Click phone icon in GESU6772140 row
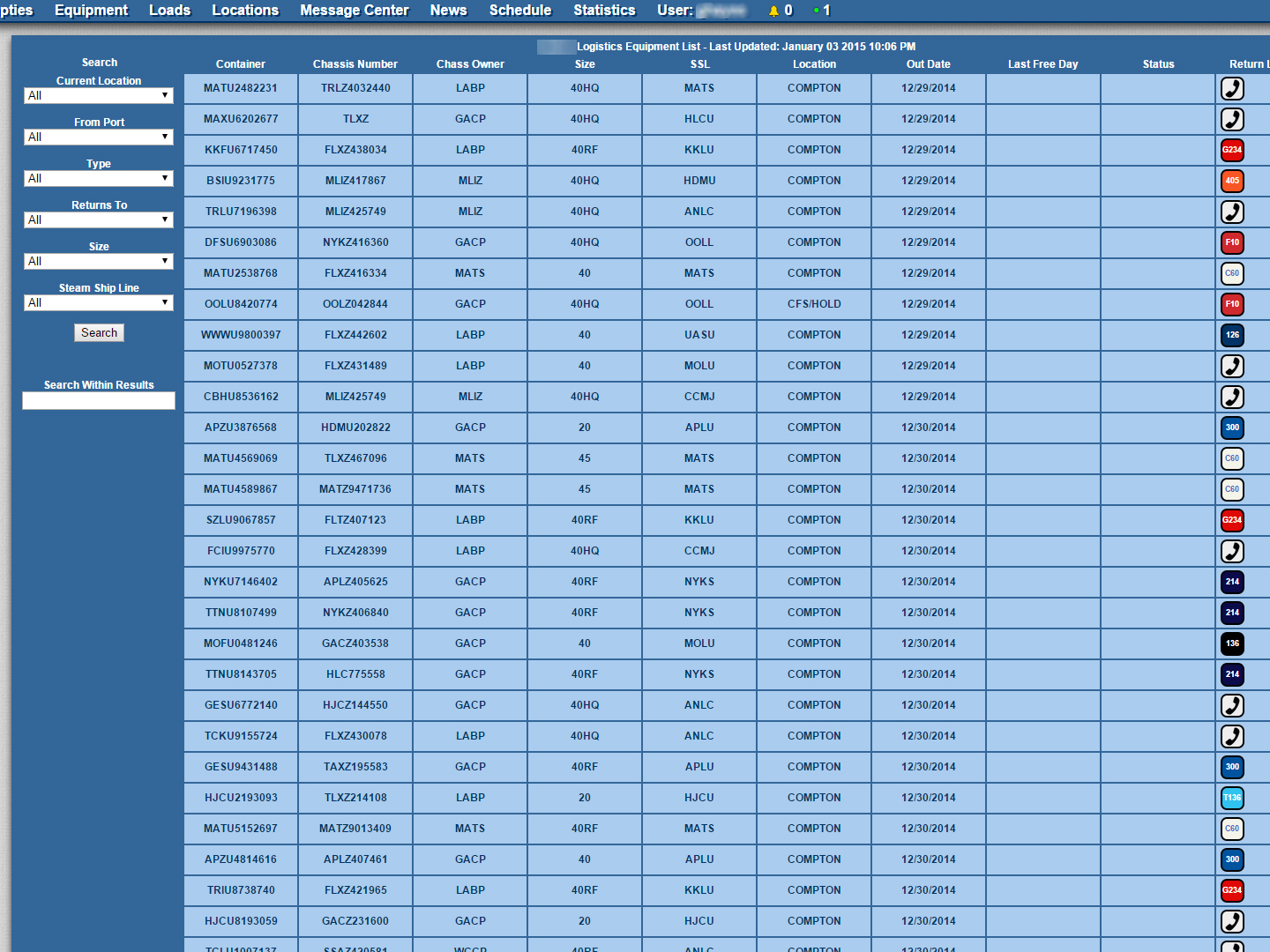Viewport: 1270px width, 952px height. click(x=1232, y=705)
